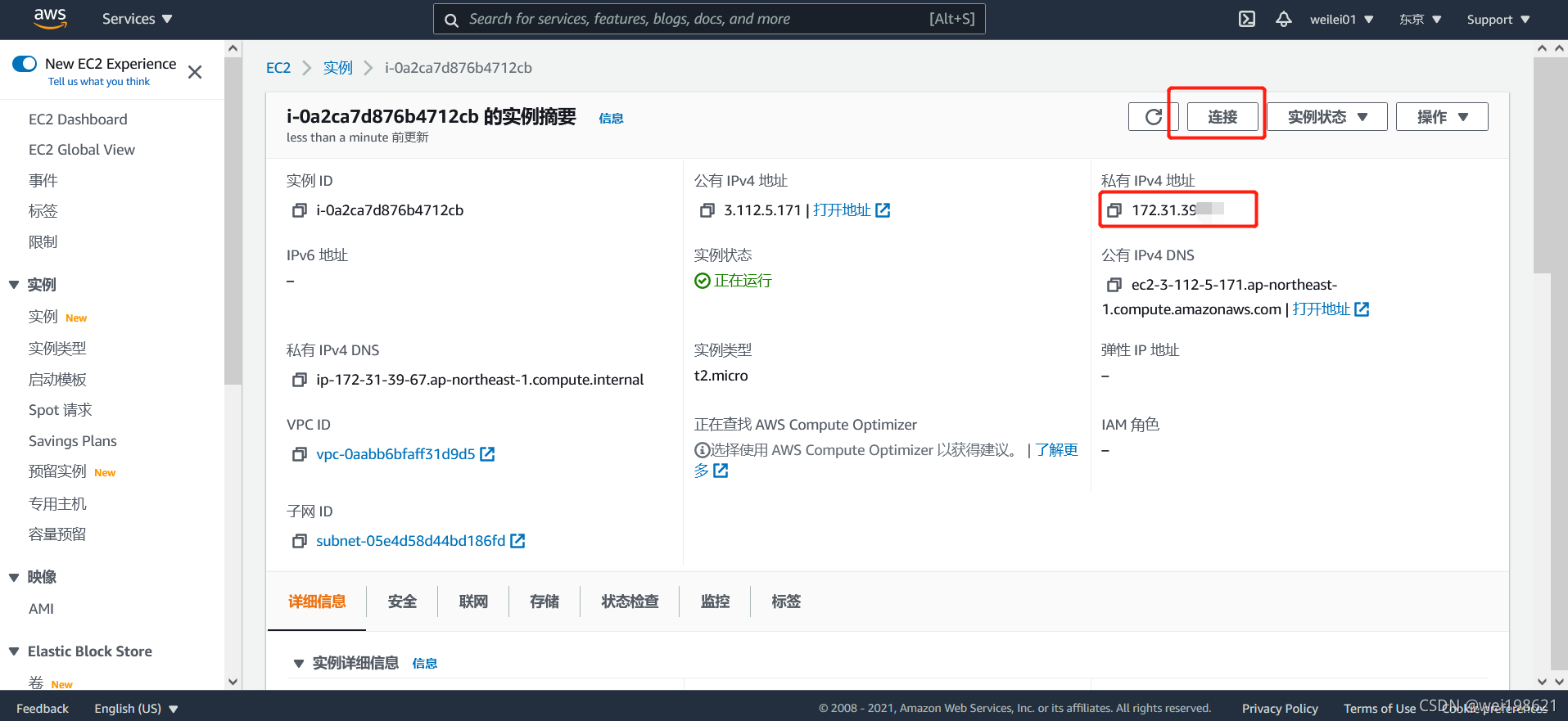Switch to the 安全 tab
1568x721 pixels.
pos(402,602)
